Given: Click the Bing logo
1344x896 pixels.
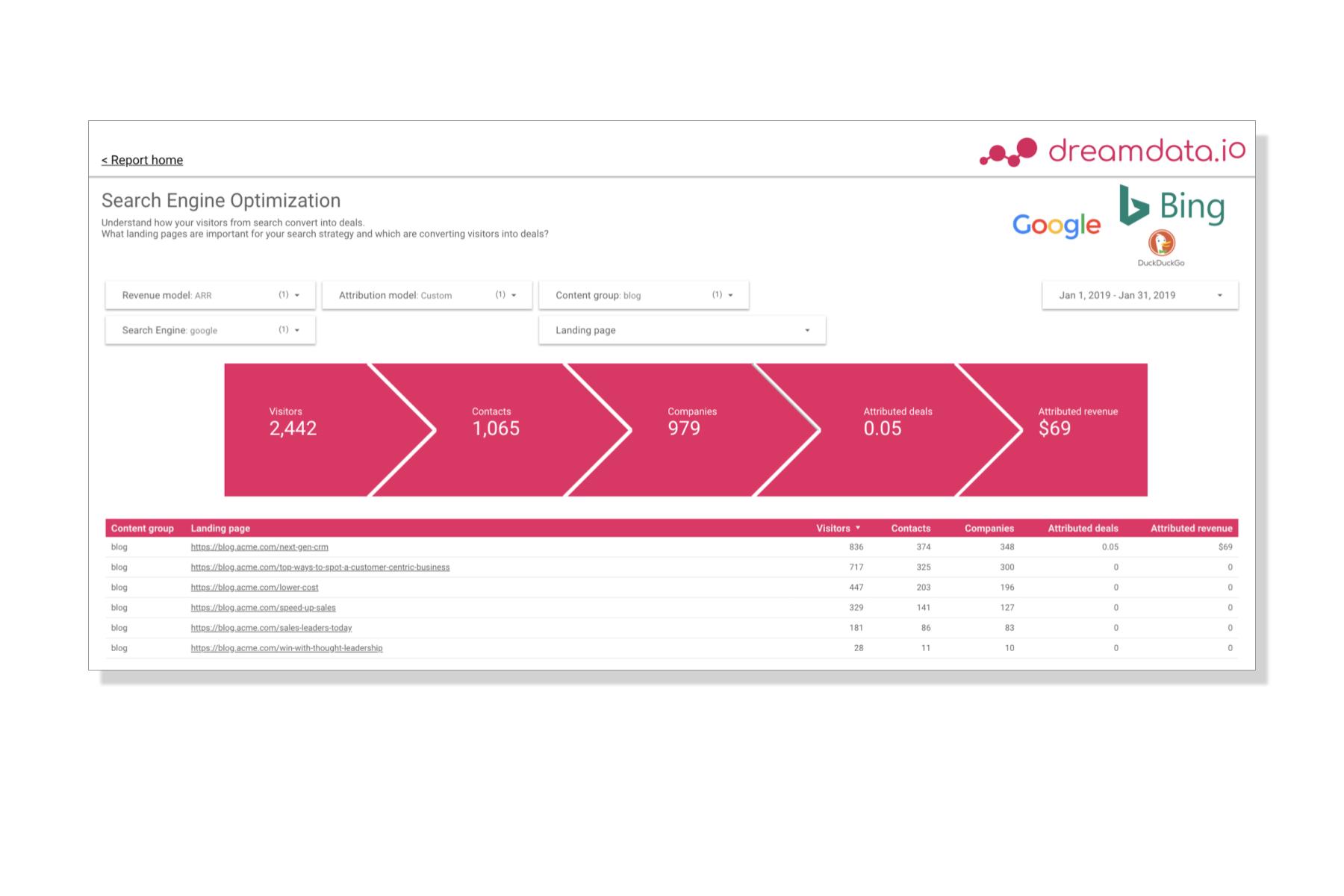Looking at the screenshot, I should tap(1172, 205).
